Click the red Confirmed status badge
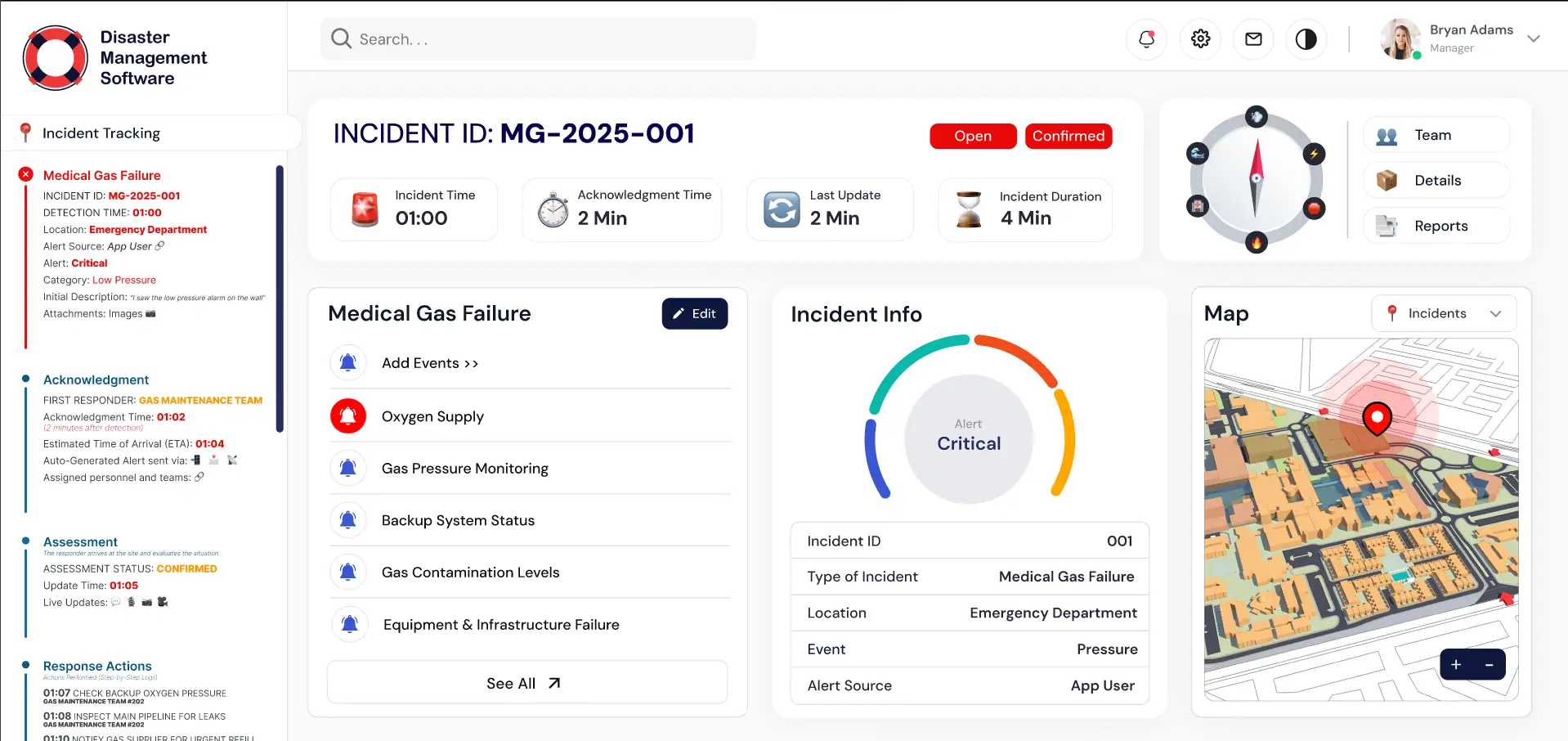Viewport: 1568px width, 741px height. [1068, 136]
